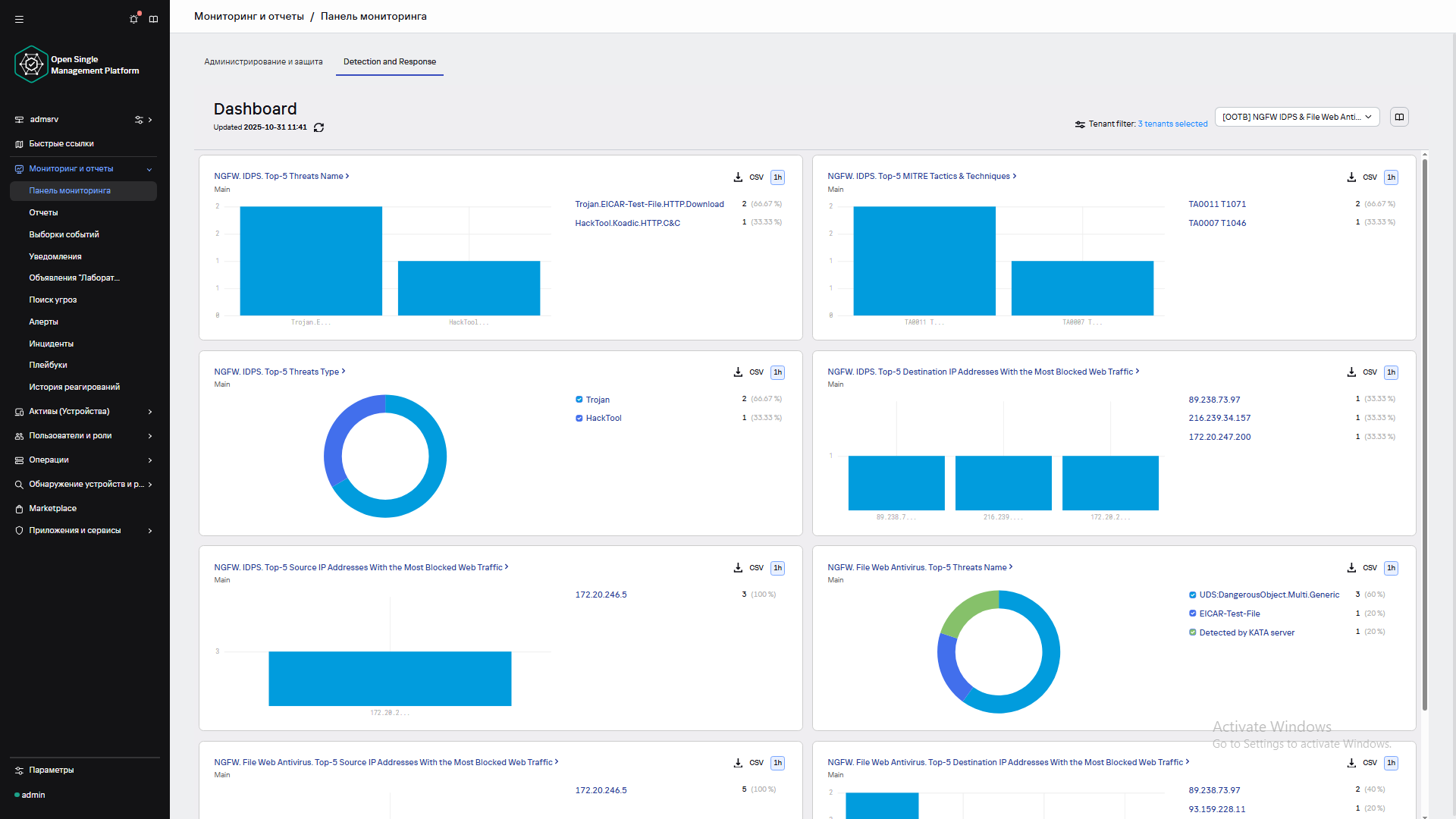Click the Marketplace bag icon in the sidebar
This screenshot has height=819, width=1456.
pos(19,509)
